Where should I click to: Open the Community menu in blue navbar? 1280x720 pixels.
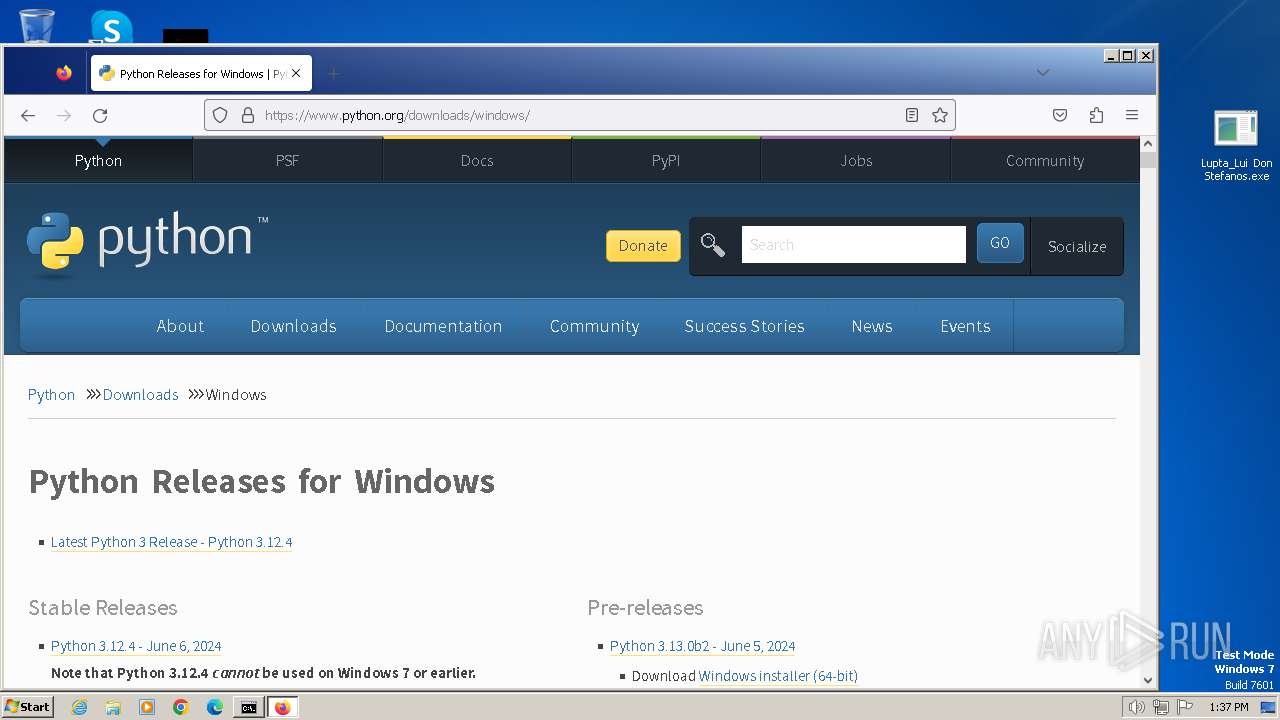click(594, 326)
